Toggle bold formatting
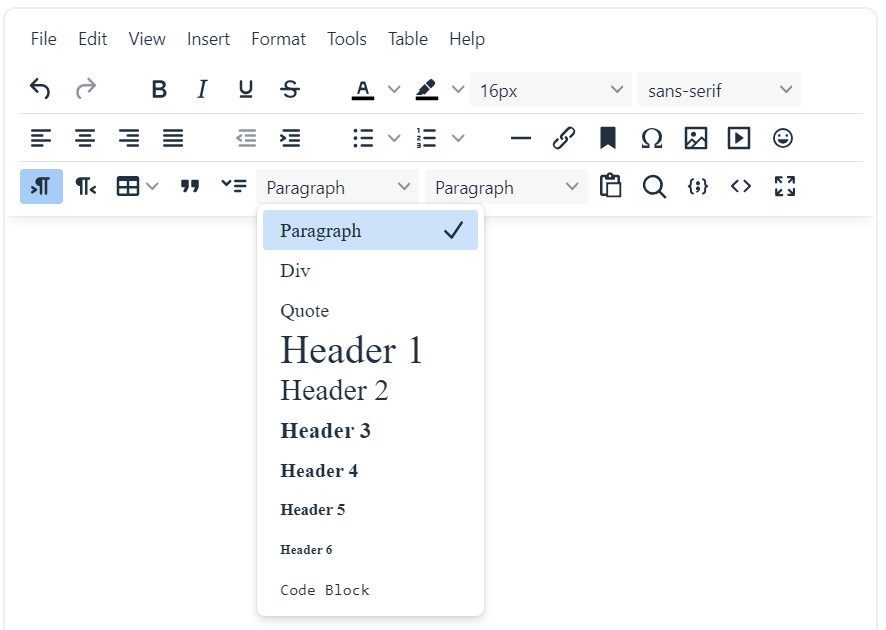 point(159,90)
